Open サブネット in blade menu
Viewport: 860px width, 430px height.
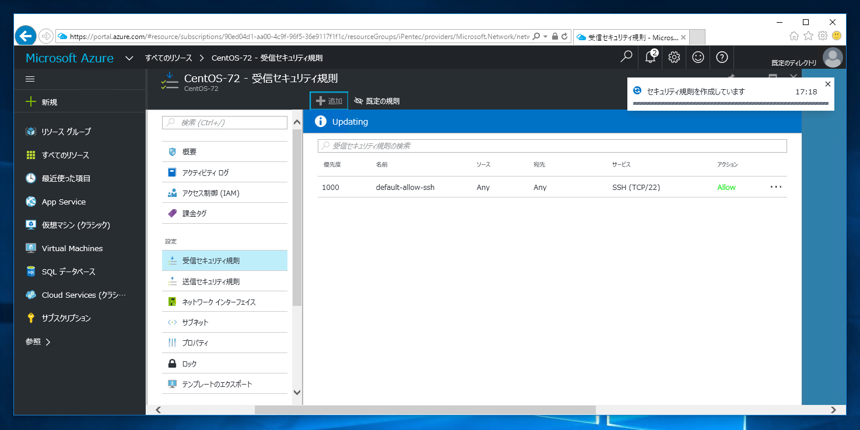(x=225, y=322)
